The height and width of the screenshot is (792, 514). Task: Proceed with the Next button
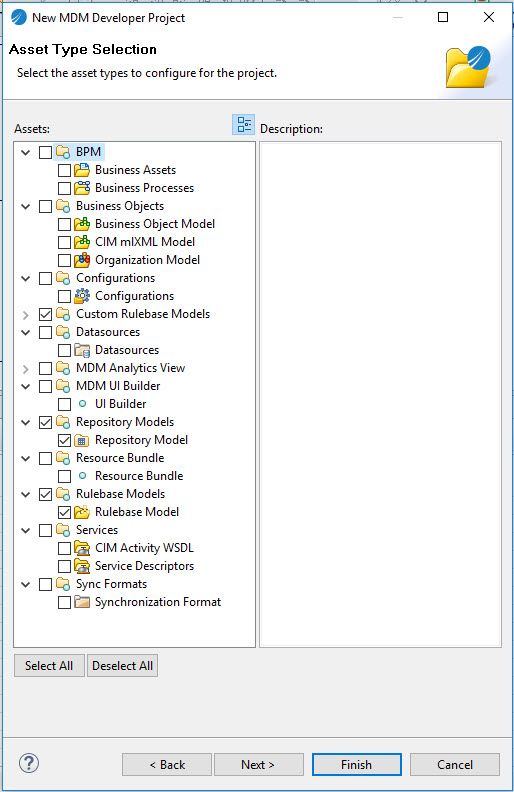point(259,765)
